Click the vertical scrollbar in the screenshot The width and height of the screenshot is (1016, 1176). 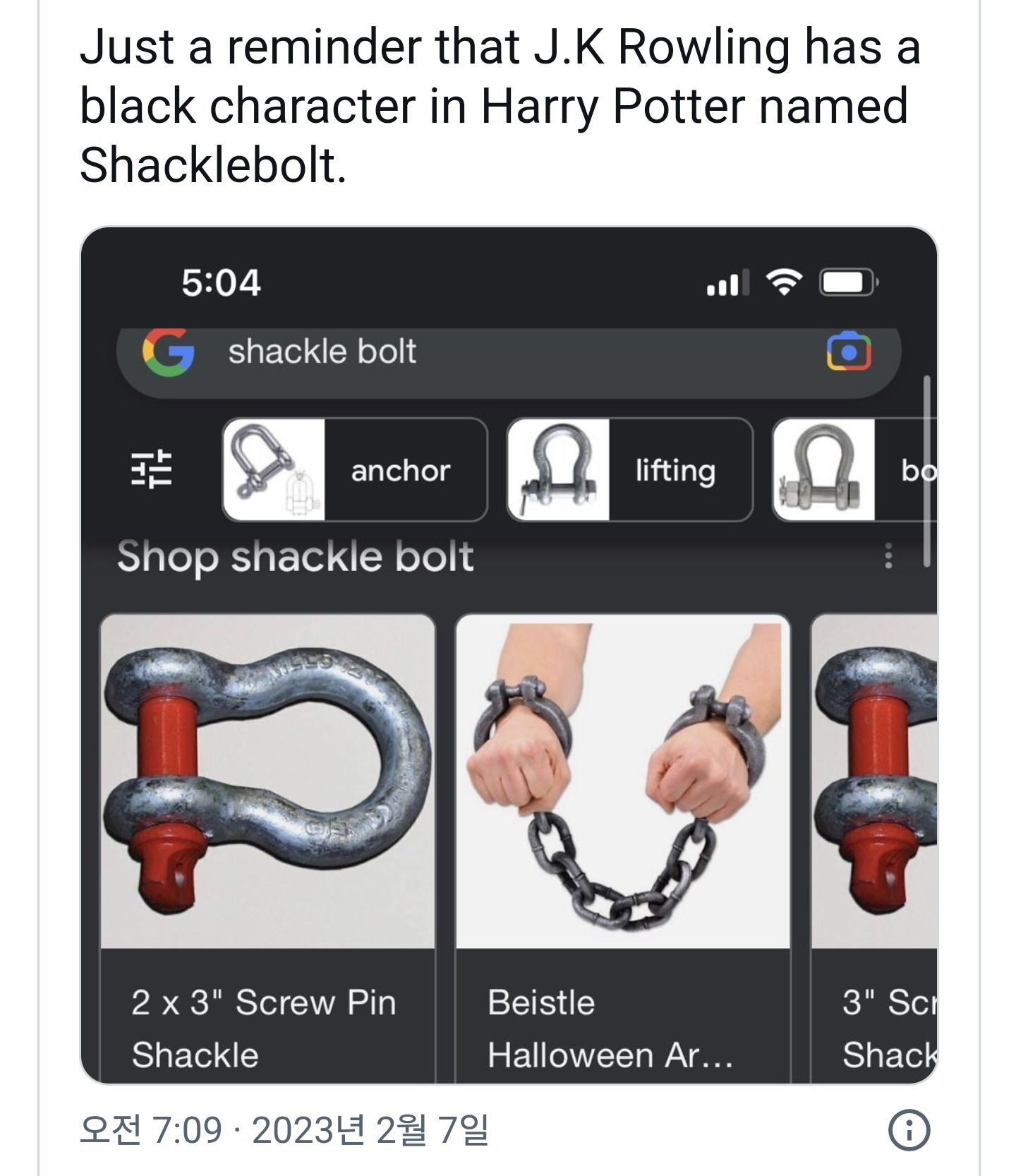(x=927, y=472)
